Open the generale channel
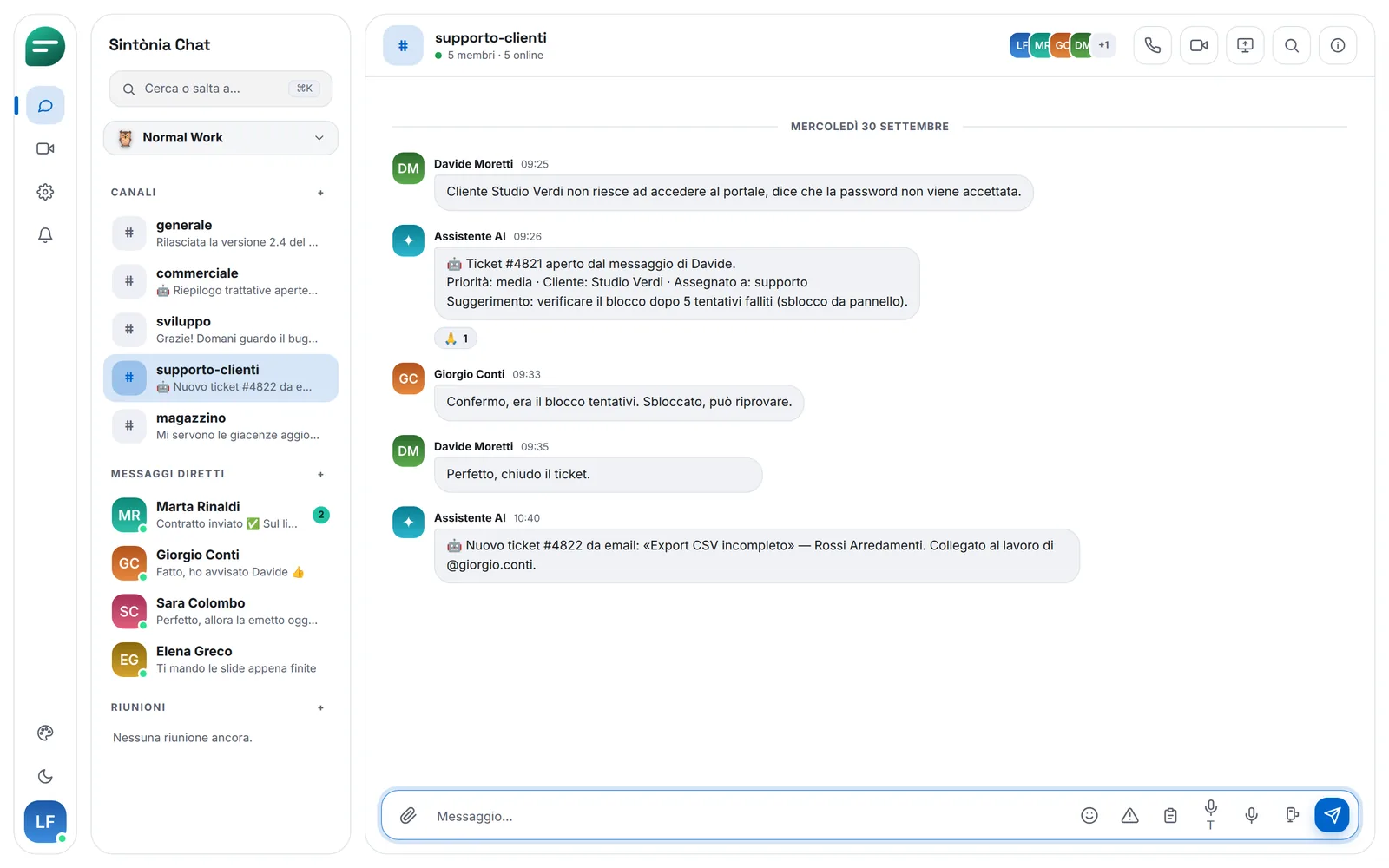This screenshot has height=868, width=1389. [221, 233]
